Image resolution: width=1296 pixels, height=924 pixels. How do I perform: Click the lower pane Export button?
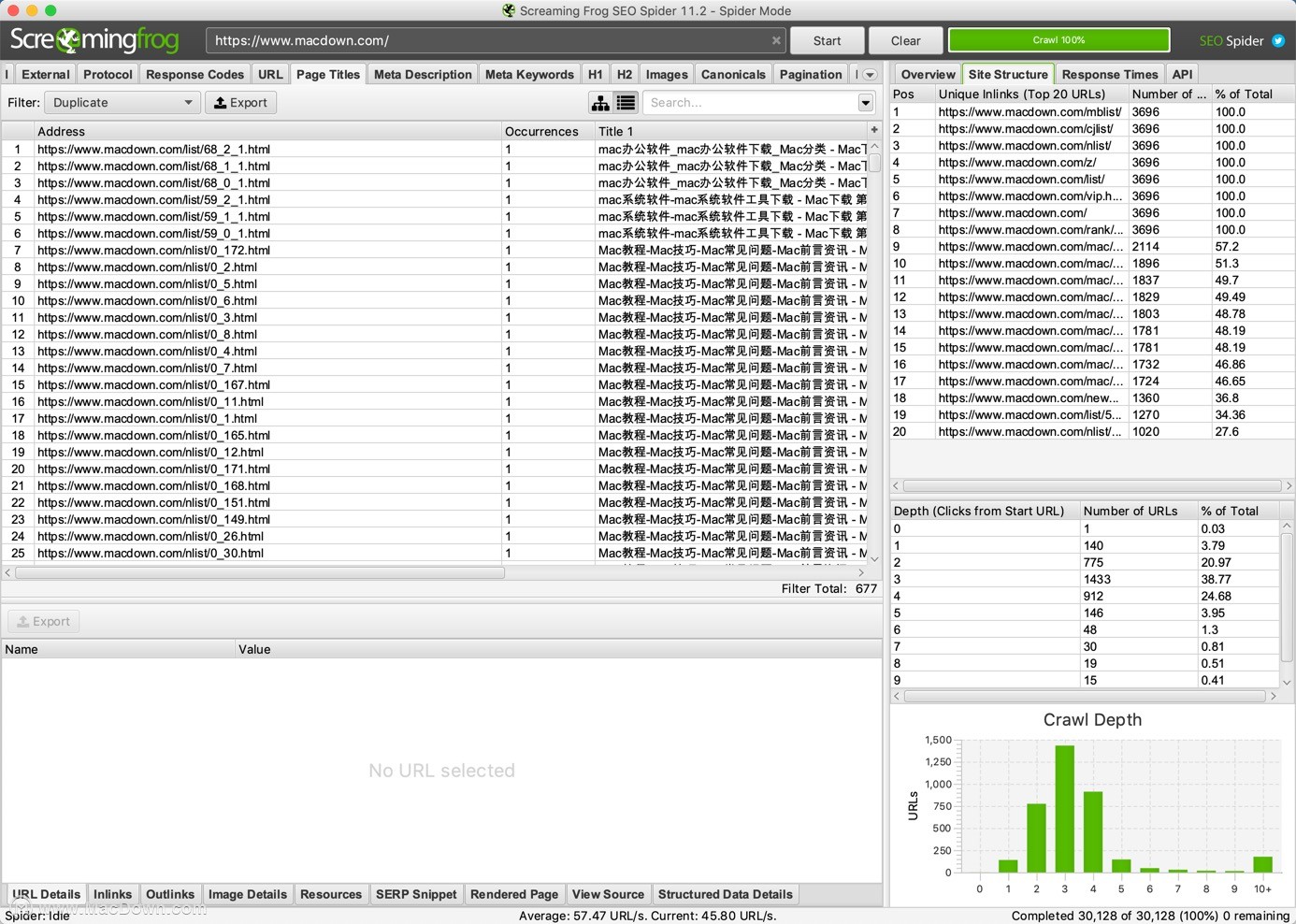[x=44, y=621]
